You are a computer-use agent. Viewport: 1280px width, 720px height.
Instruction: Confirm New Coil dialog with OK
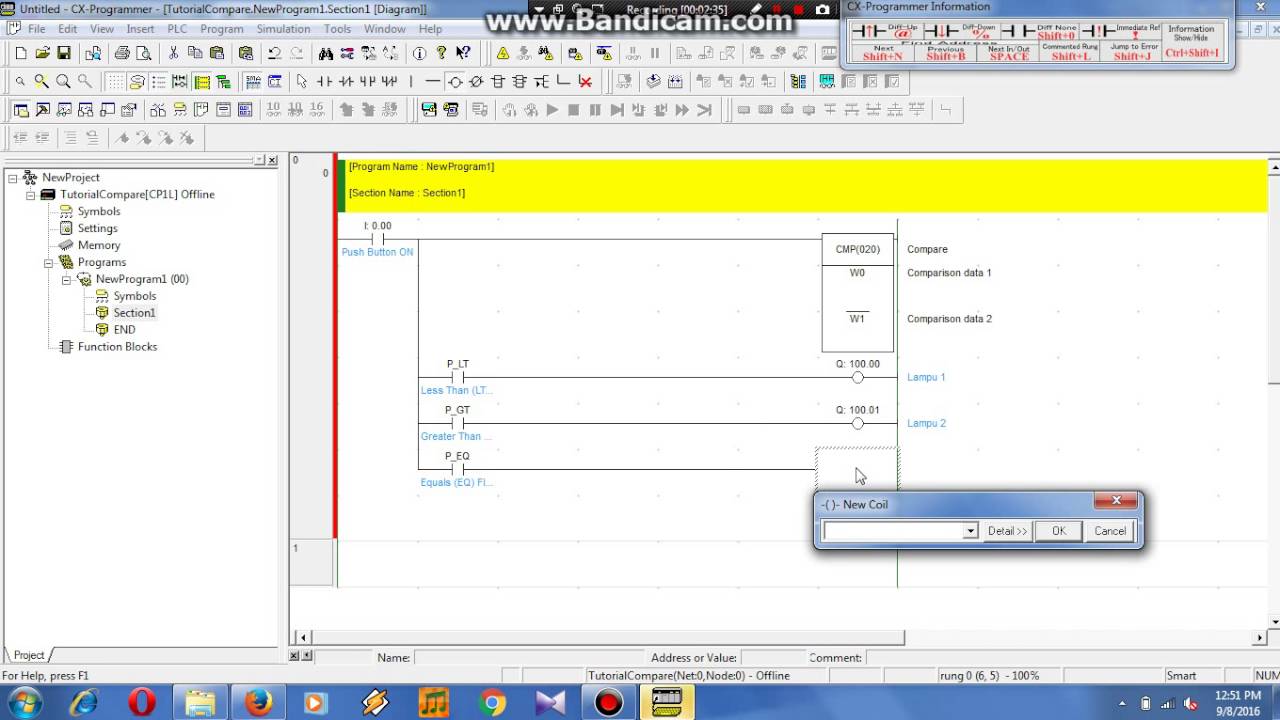coord(1059,531)
